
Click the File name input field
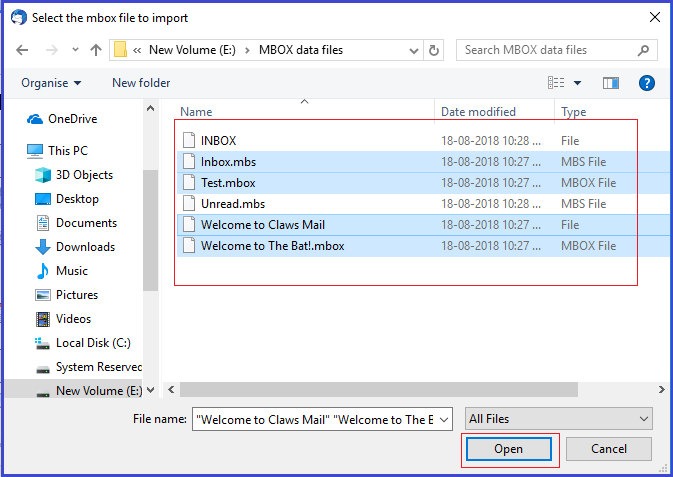tap(317, 419)
